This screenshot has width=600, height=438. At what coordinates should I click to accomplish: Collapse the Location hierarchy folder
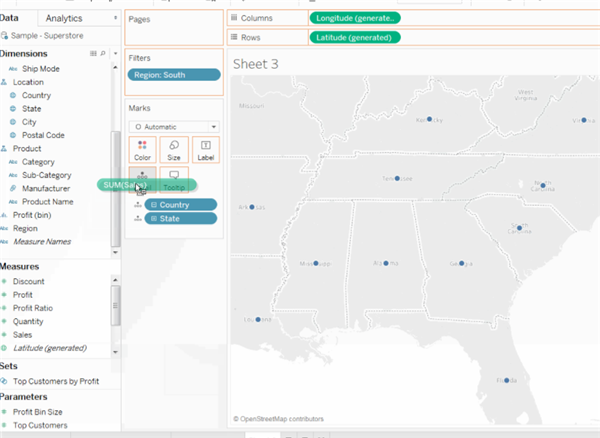tap(6, 82)
